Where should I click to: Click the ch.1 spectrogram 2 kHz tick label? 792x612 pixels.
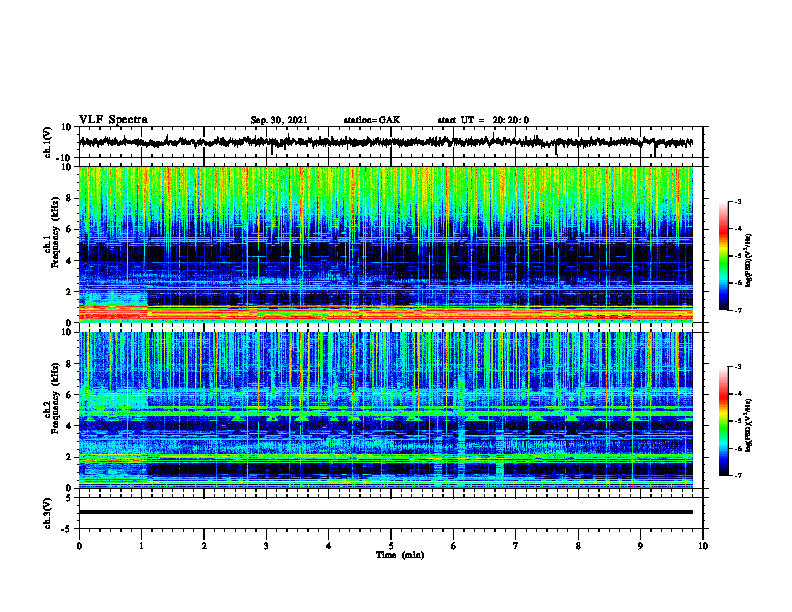point(69,292)
